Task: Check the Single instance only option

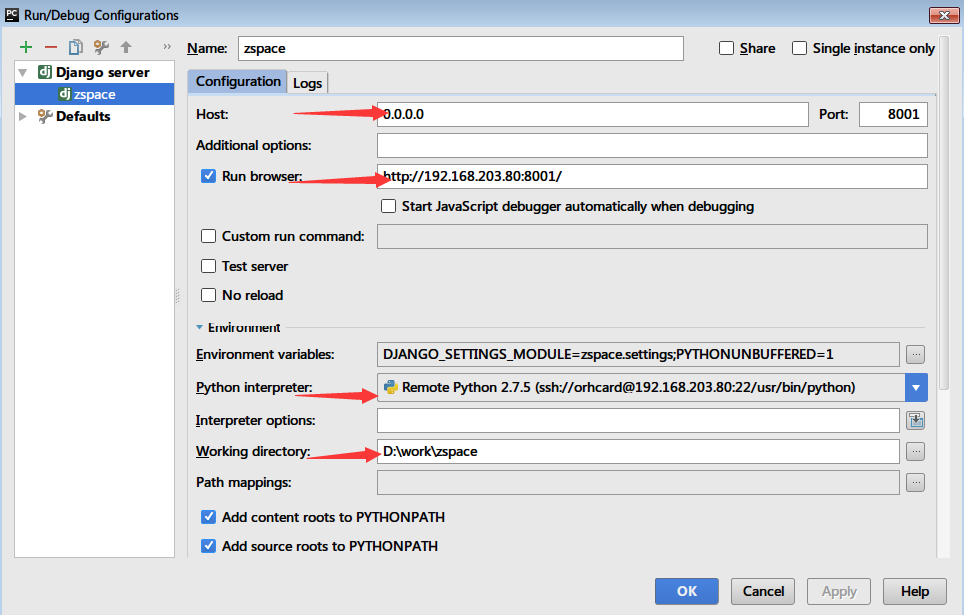Action: [799, 48]
